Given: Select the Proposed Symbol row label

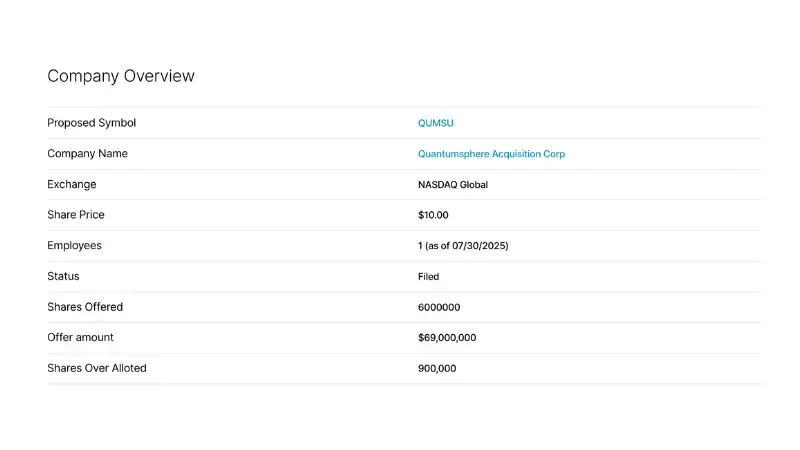Looking at the screenshot, I should point(91,123).
